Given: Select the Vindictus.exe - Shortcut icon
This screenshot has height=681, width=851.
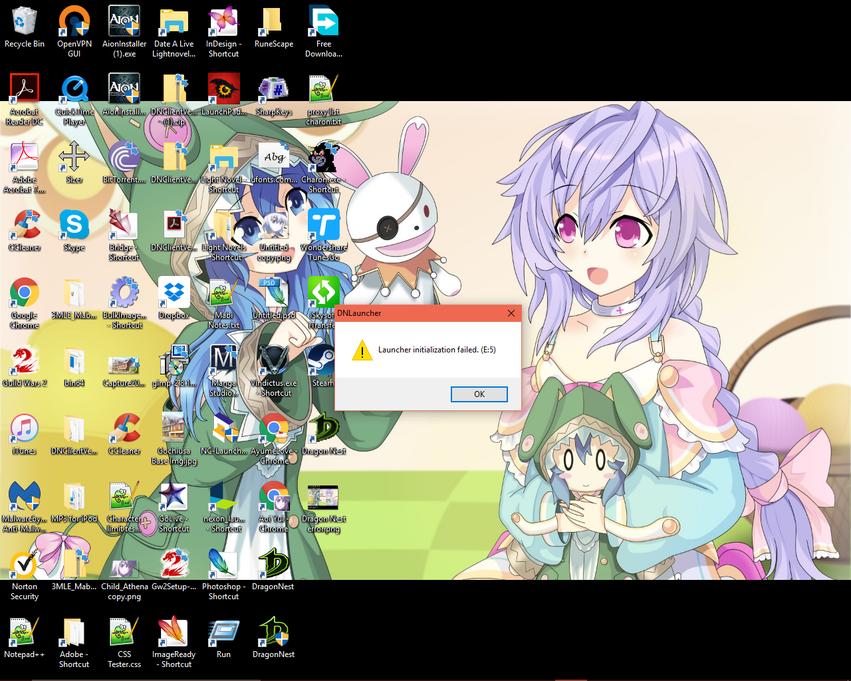Looking at the screenshot, I should point(273,360).
